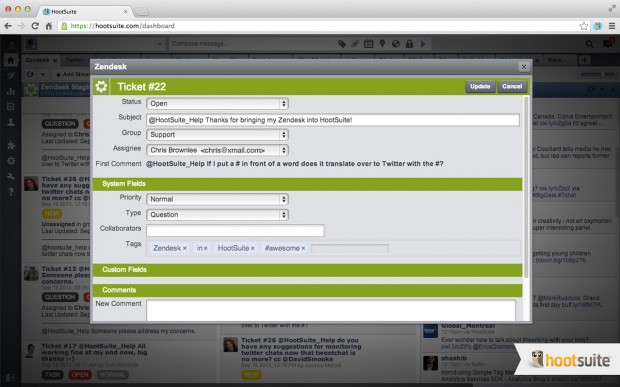Screen dimensions: 620x387
Task: Remove the HootSuite tag
Action: [x=253, y=248]
